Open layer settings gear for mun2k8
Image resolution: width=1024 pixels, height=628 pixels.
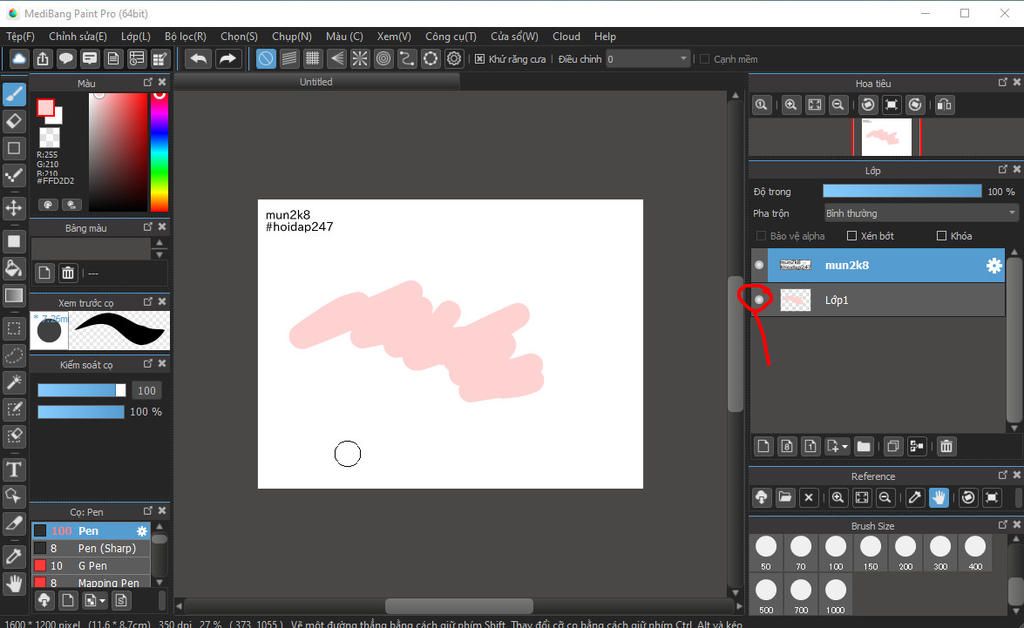point(993,265)
